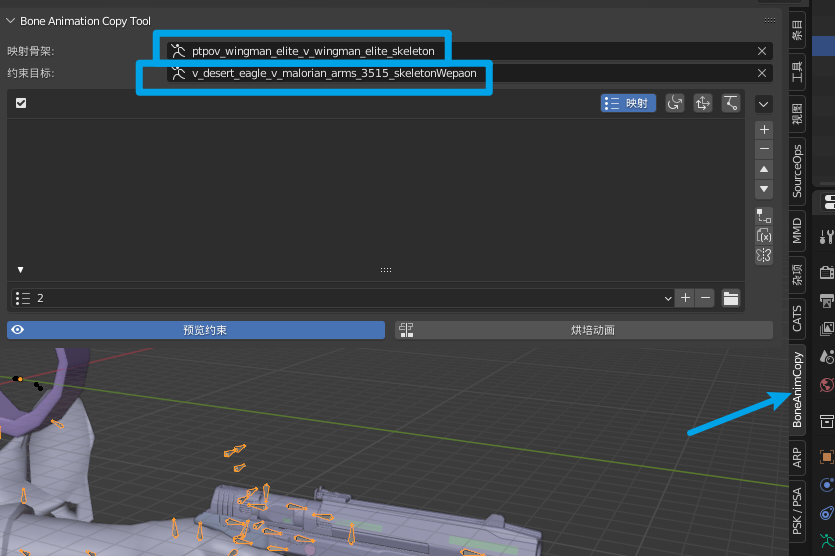Open the 视图 sidebar tab
This screenshot has height=556, width=835.
click(x=797, y=113)
